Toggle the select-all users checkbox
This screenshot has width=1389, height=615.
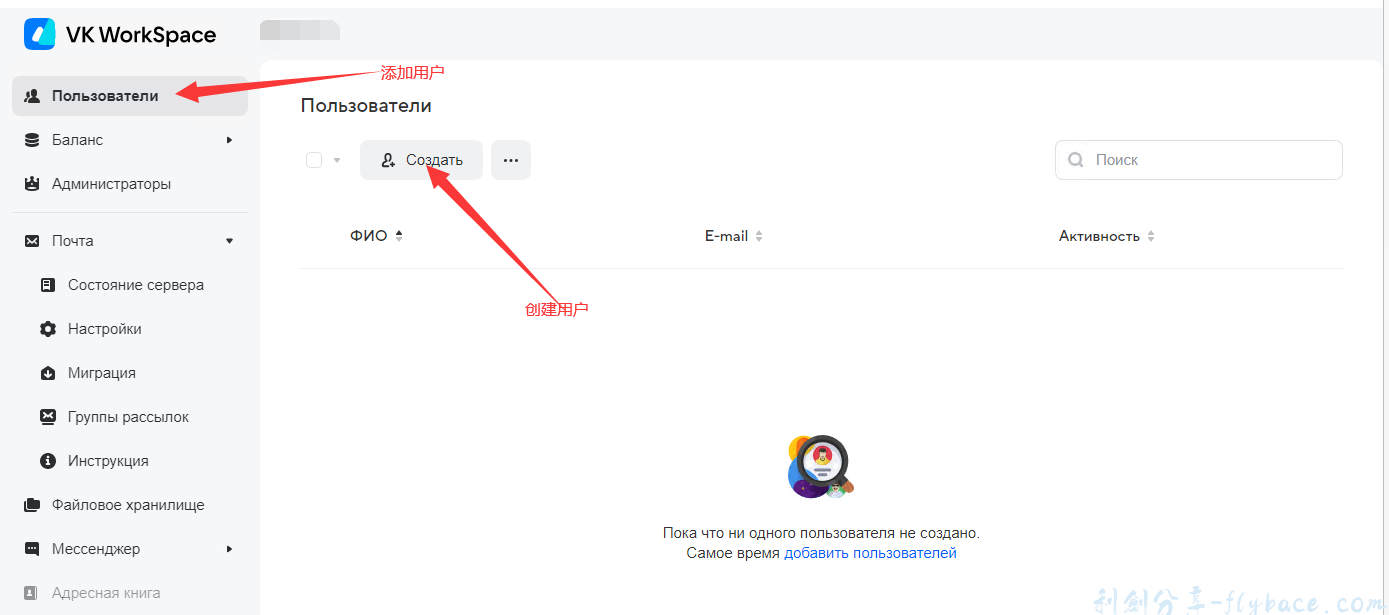[314, 160]
